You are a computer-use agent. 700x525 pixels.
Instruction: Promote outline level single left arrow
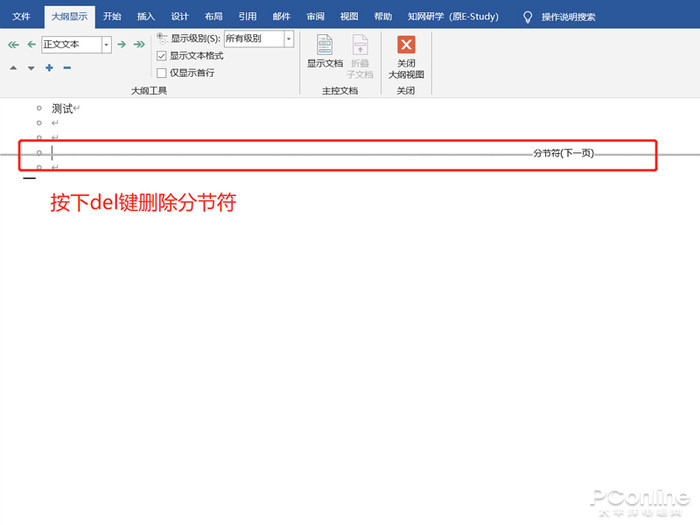tap(31, 44)
